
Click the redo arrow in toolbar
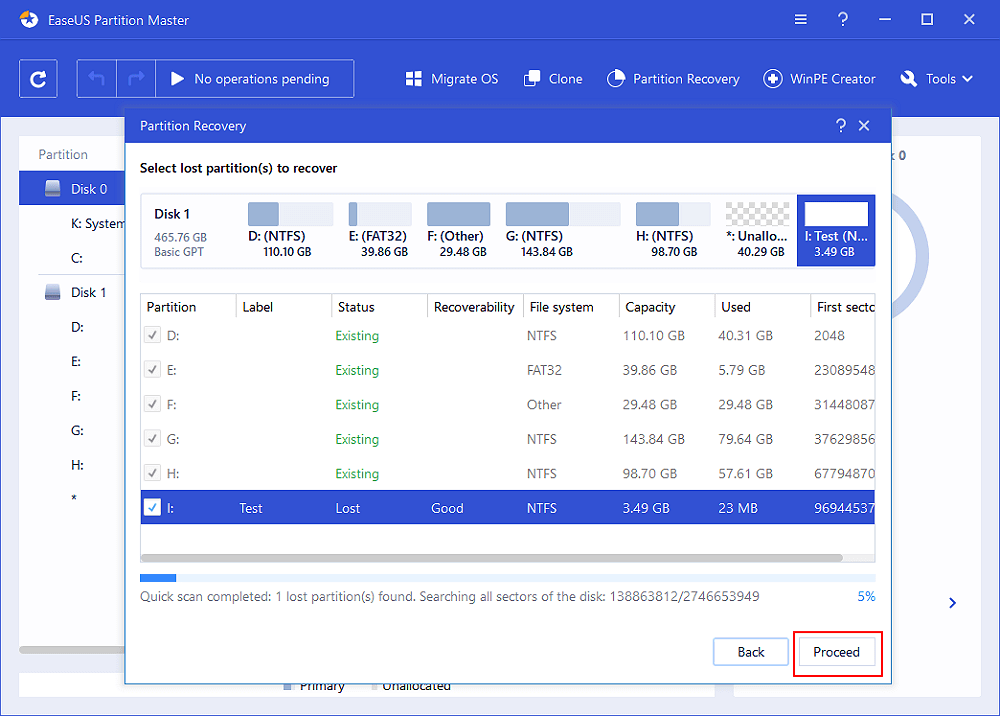[x=136, y=79]
